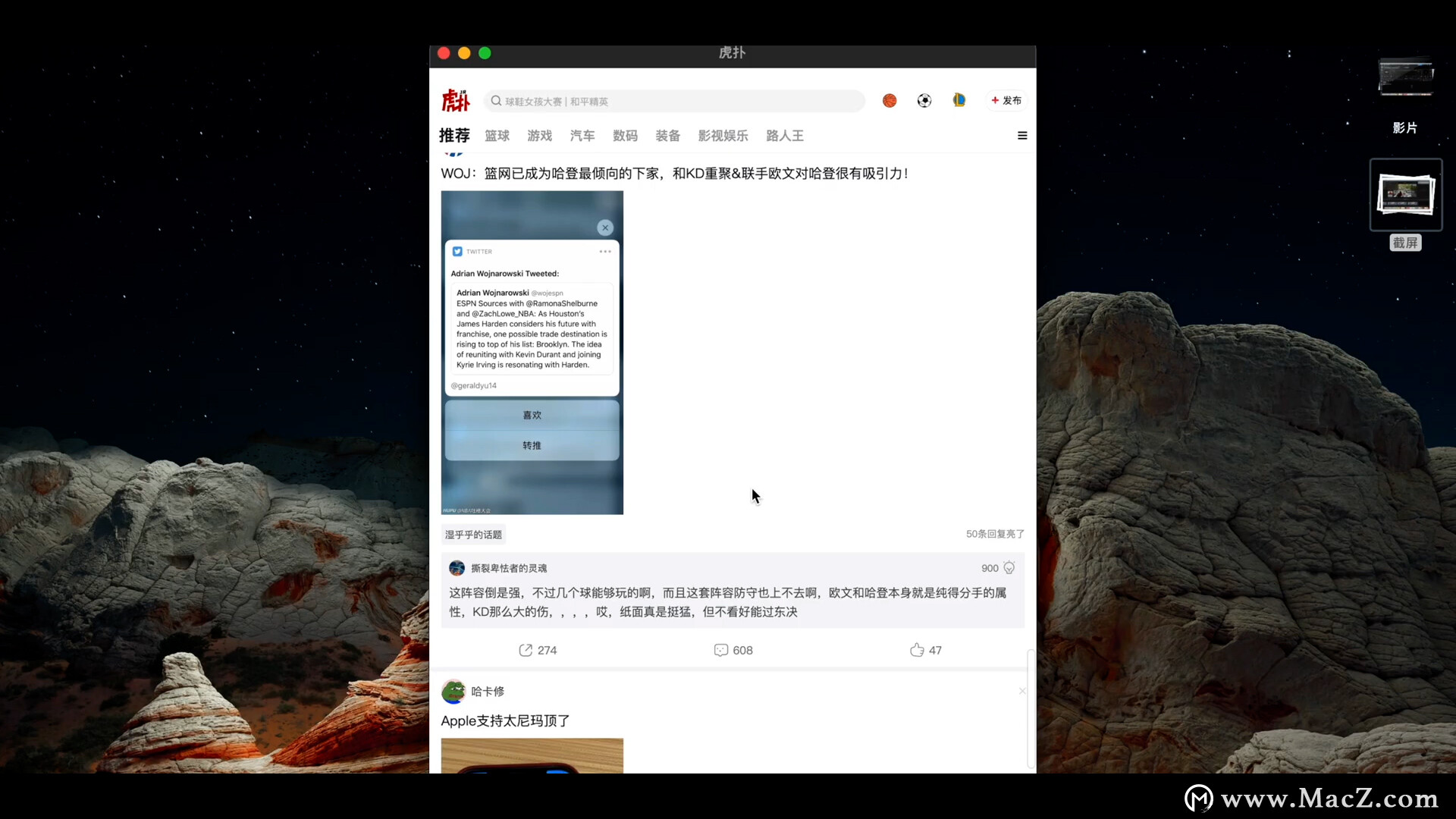Click the search magnifier icon
The height and width of the screenshot is (819, 1456).
tap(496, 101)
